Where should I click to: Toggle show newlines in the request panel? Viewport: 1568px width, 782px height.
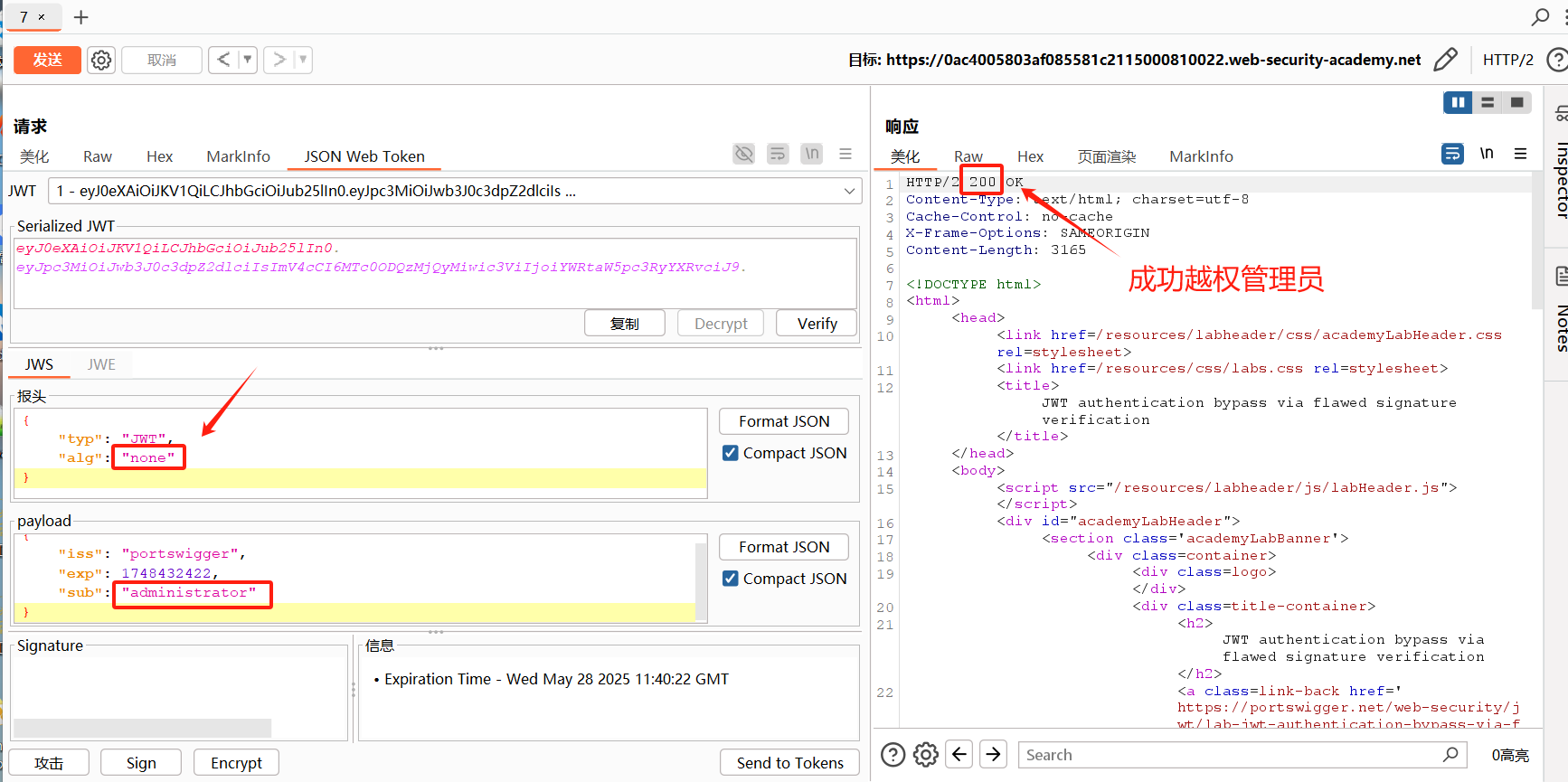point(812,154)
